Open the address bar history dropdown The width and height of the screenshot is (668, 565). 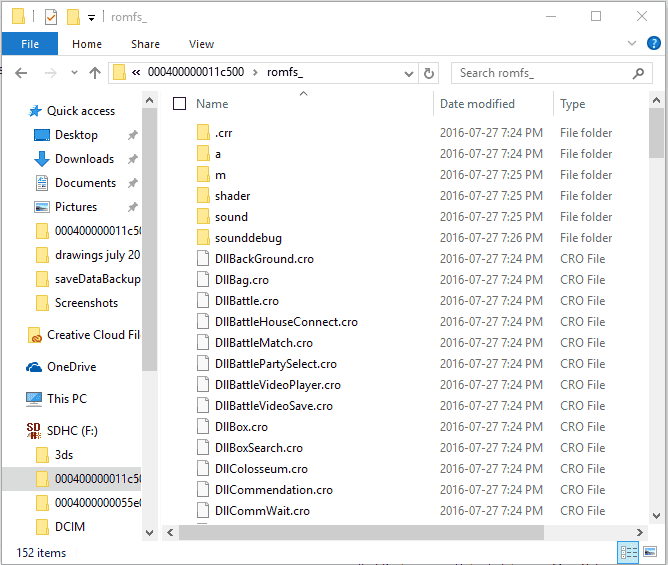pyautogui.click(x=409, y=74)
